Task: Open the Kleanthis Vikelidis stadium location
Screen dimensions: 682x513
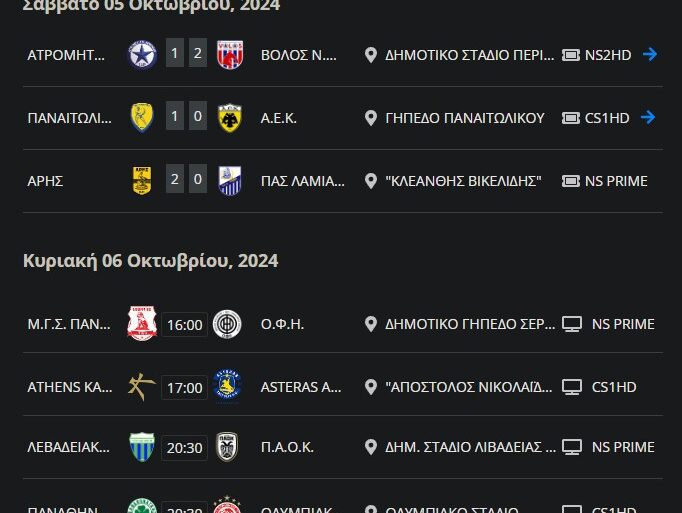Action: [x=462, y=181]
